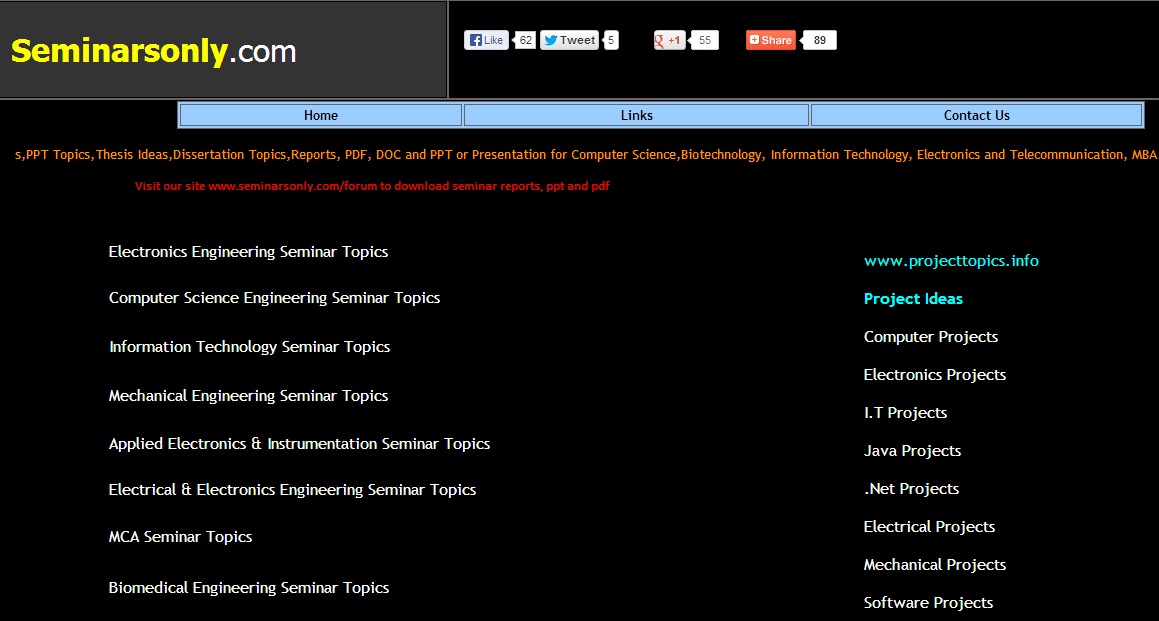1159x621 pixels.
Task: Open I.T Projects link
Action: click(905, 413)
